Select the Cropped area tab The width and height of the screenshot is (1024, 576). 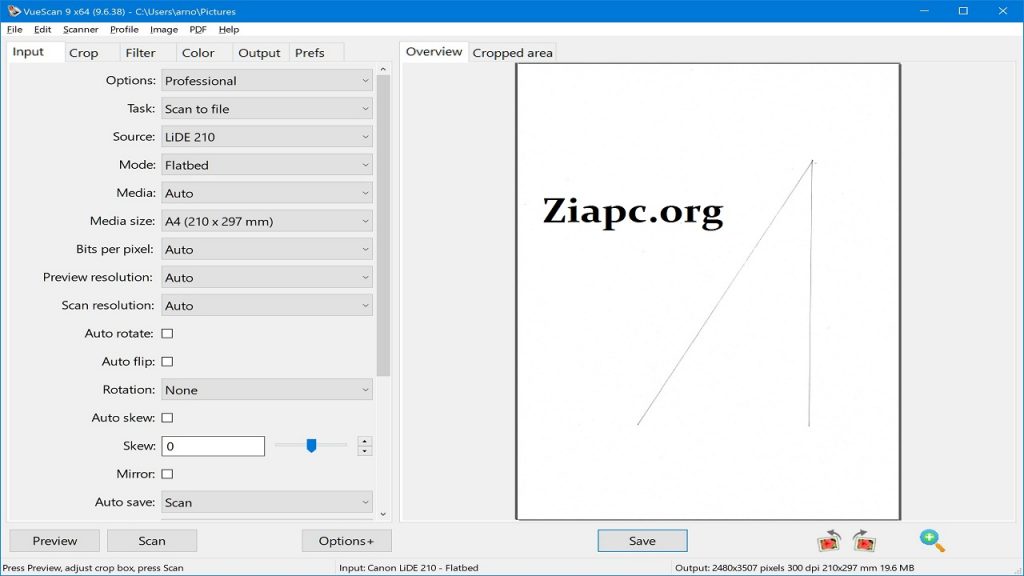tap(512, 53)
